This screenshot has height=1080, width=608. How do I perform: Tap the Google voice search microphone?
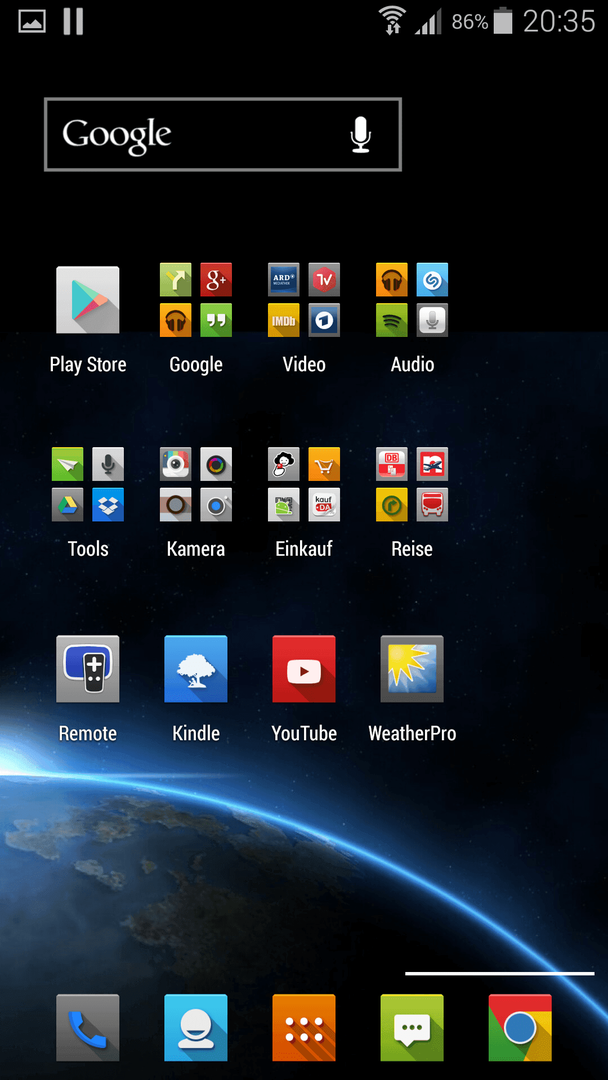tap(360, 134)
